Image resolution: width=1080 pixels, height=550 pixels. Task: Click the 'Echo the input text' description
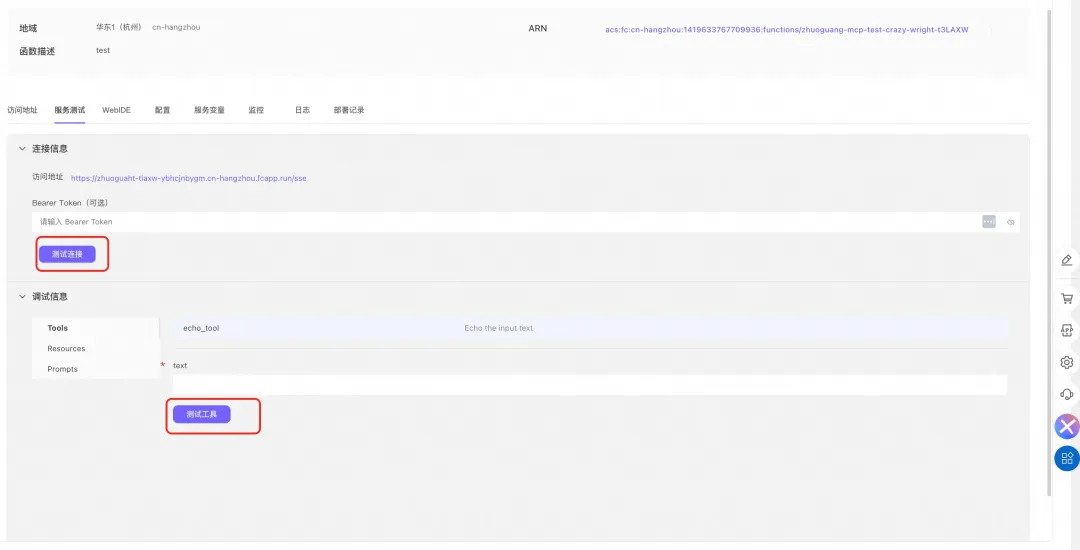[499, 328]
